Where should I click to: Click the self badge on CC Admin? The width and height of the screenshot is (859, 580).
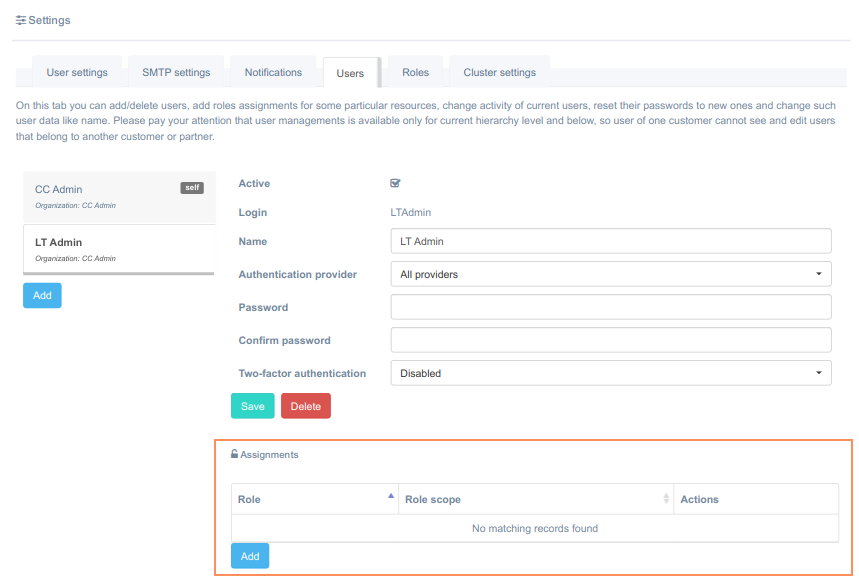click(x=191, y=187)
